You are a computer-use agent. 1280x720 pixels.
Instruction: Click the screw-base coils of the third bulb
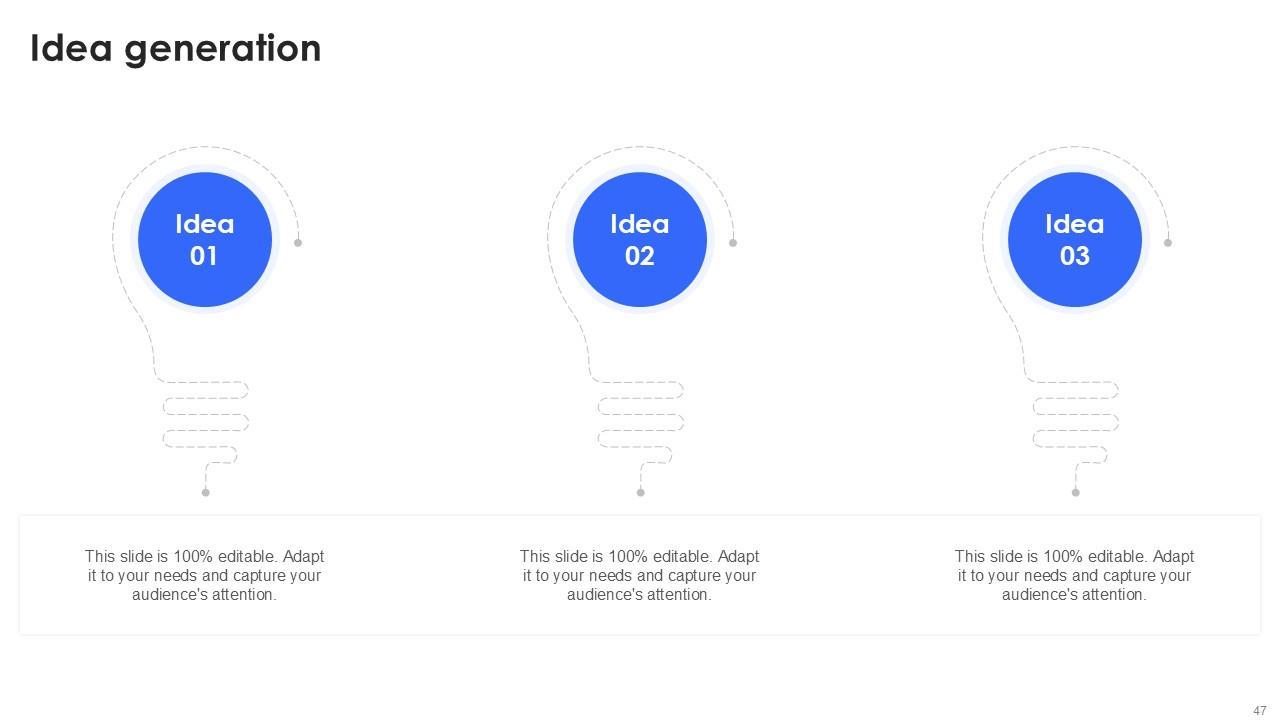[1075, 415]
